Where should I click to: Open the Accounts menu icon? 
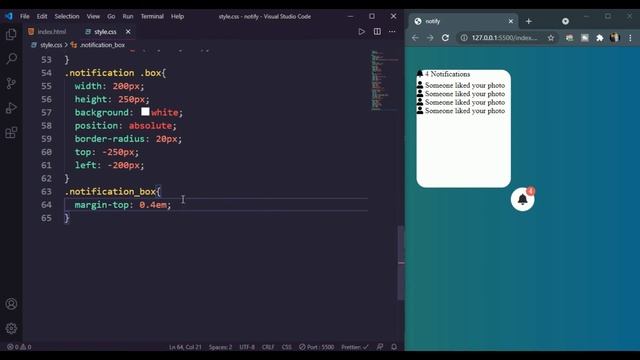tap(11, 304)
